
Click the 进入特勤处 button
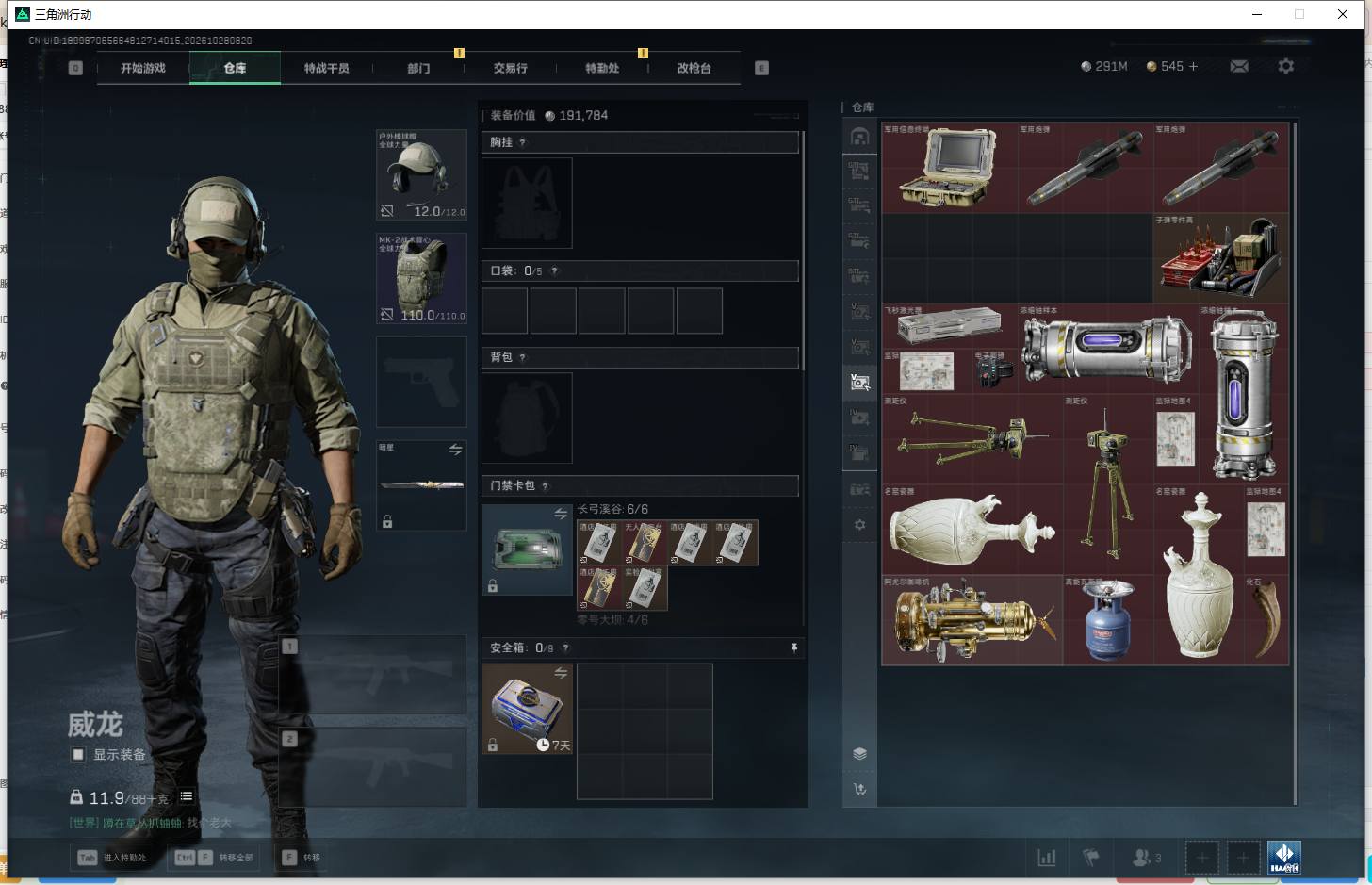click(x=112, y=858)
